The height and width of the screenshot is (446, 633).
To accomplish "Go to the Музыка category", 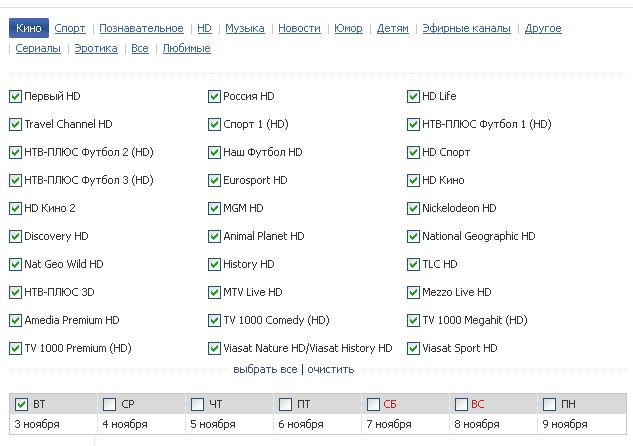I will click(x=244, y=29).
